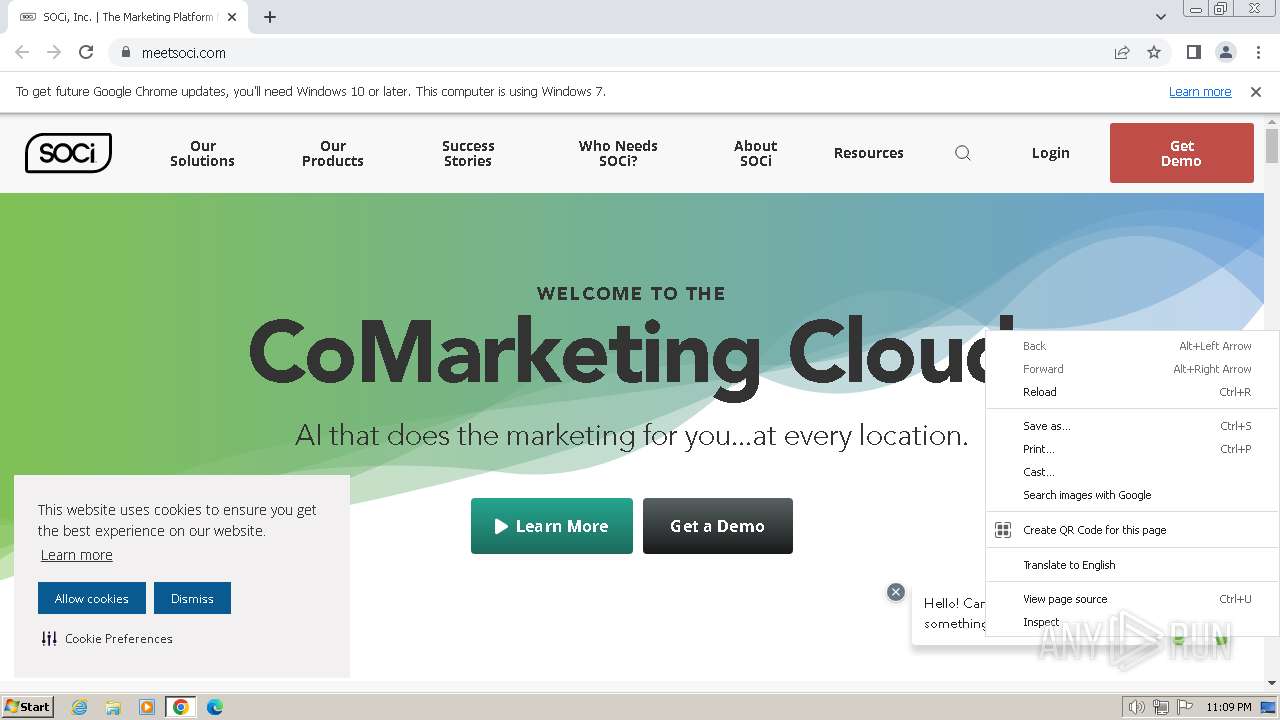Click the share page icon in address bar

(1122, 52)
